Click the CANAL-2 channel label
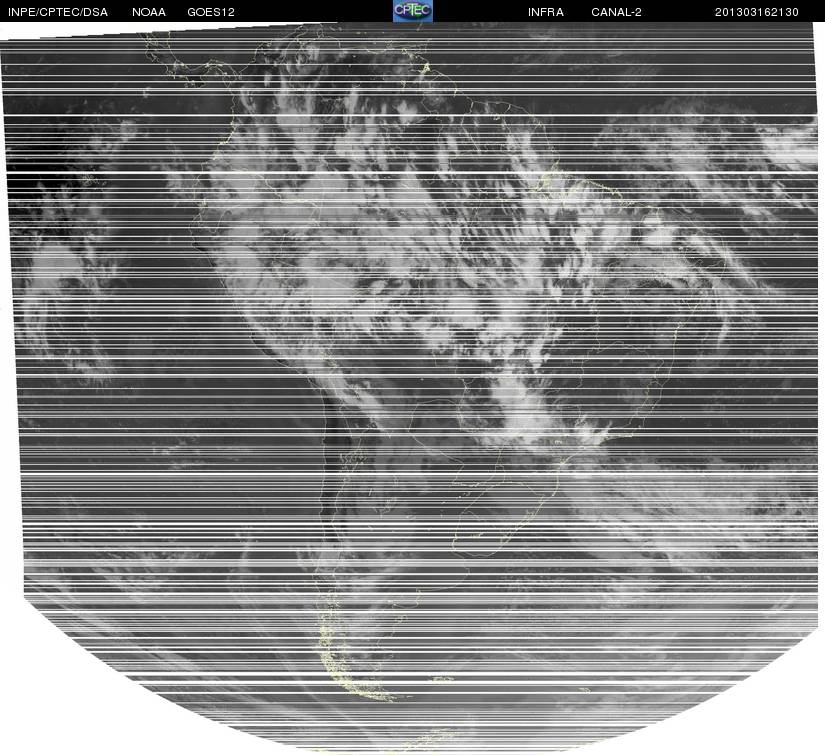Screen dimensions: 825x755 click(616, 12)
